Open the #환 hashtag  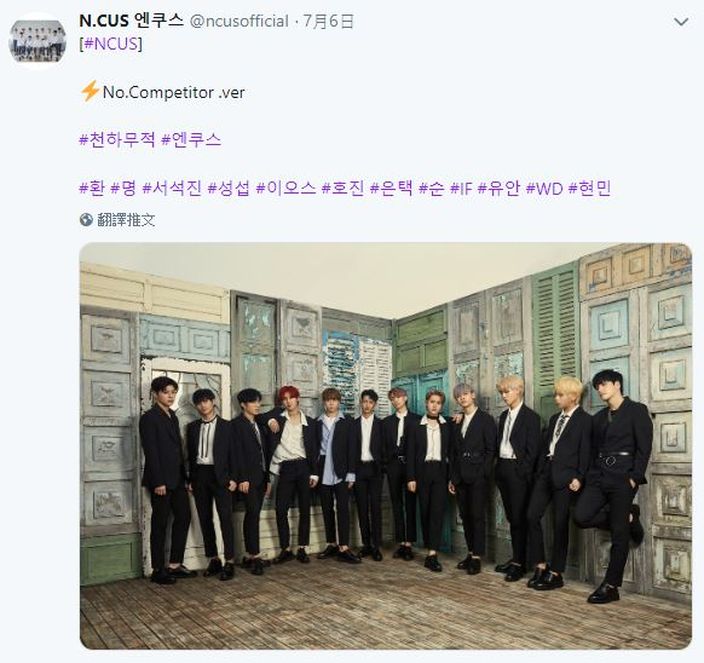click(x=92, y=188)
